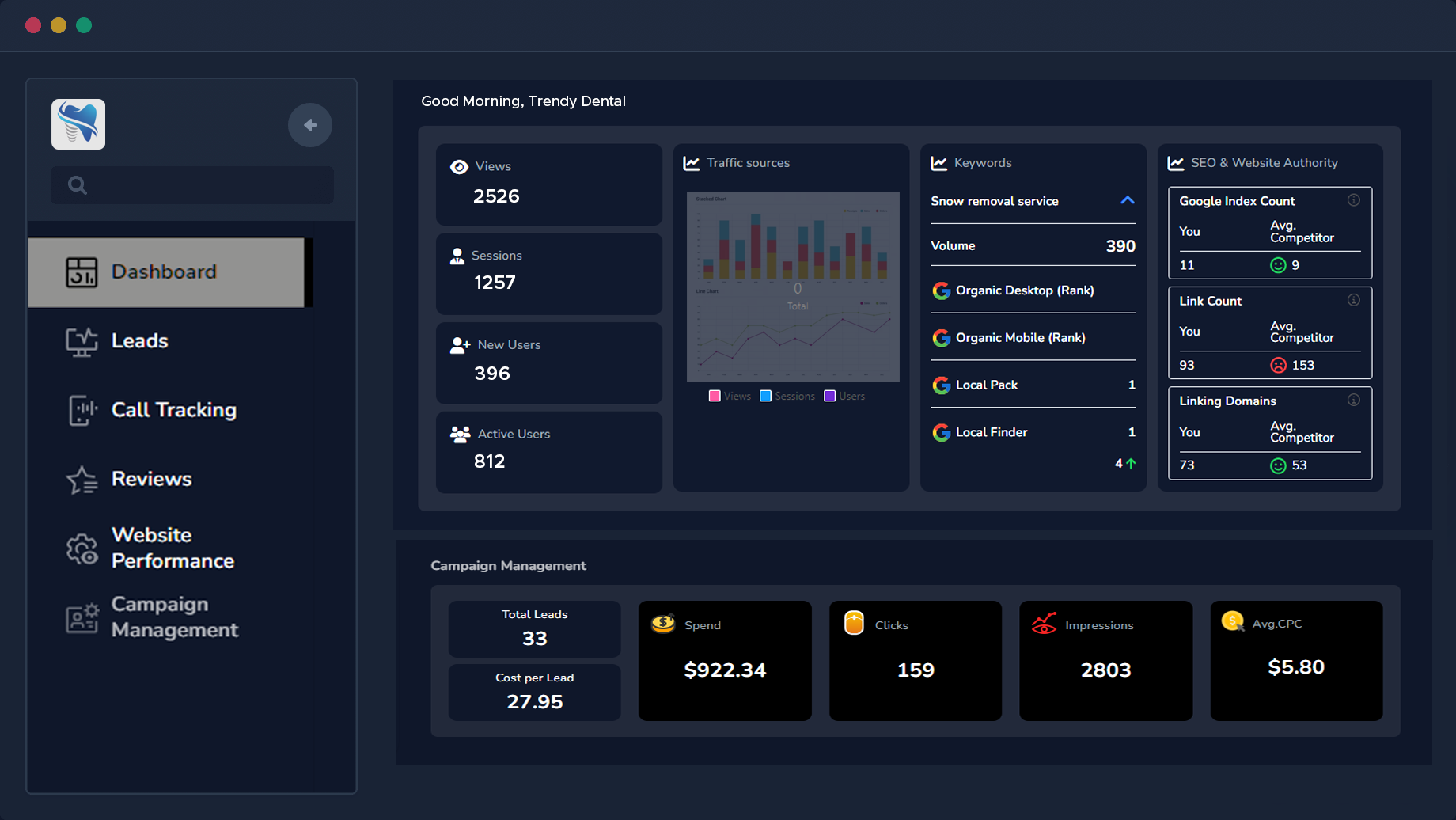Screen dimensions: 1456x820
Task: Open the Leads menu item
Action: (140, 341)
